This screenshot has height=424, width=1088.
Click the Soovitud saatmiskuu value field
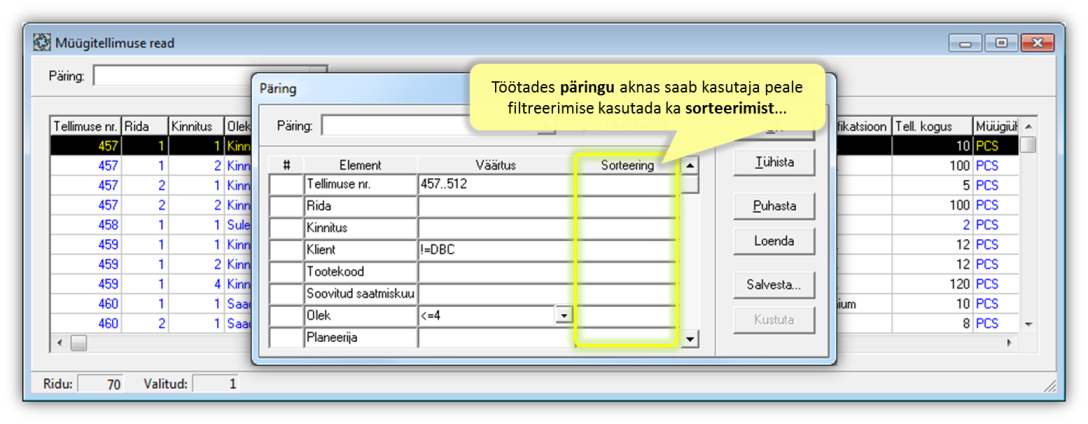click(x=498, y=294)
